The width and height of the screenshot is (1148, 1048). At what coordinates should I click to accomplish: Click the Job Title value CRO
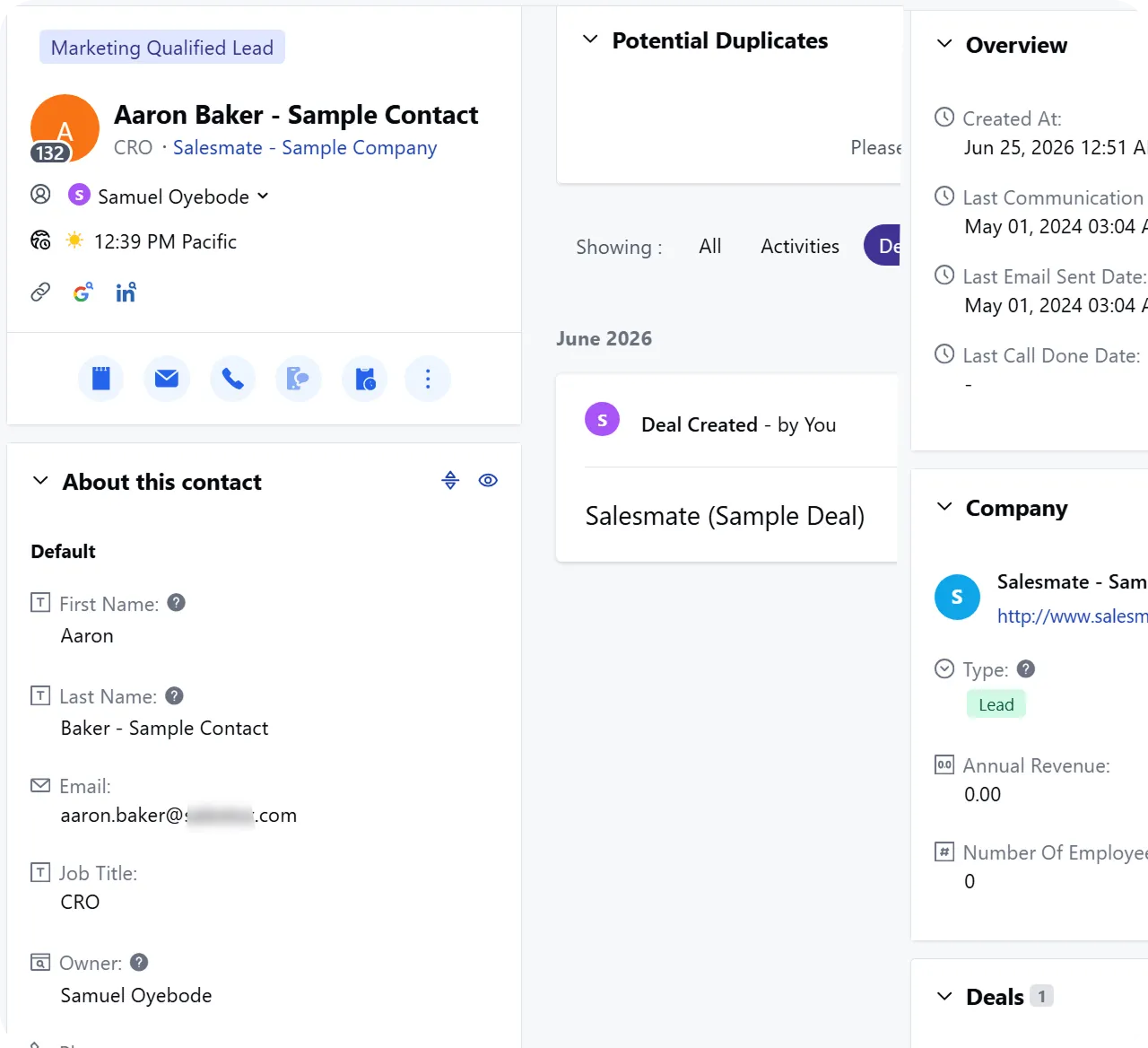pyautogui.click(x=80, y=903)
